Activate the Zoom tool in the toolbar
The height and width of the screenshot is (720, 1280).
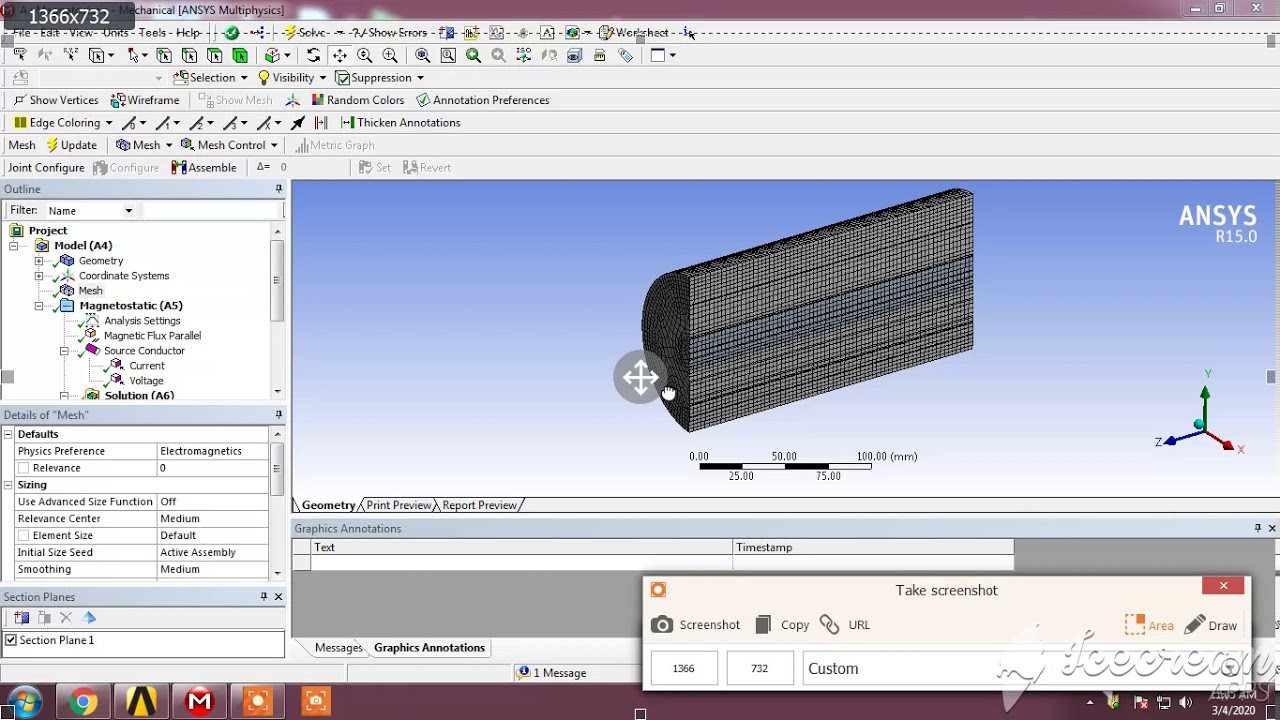click(364, 55)
